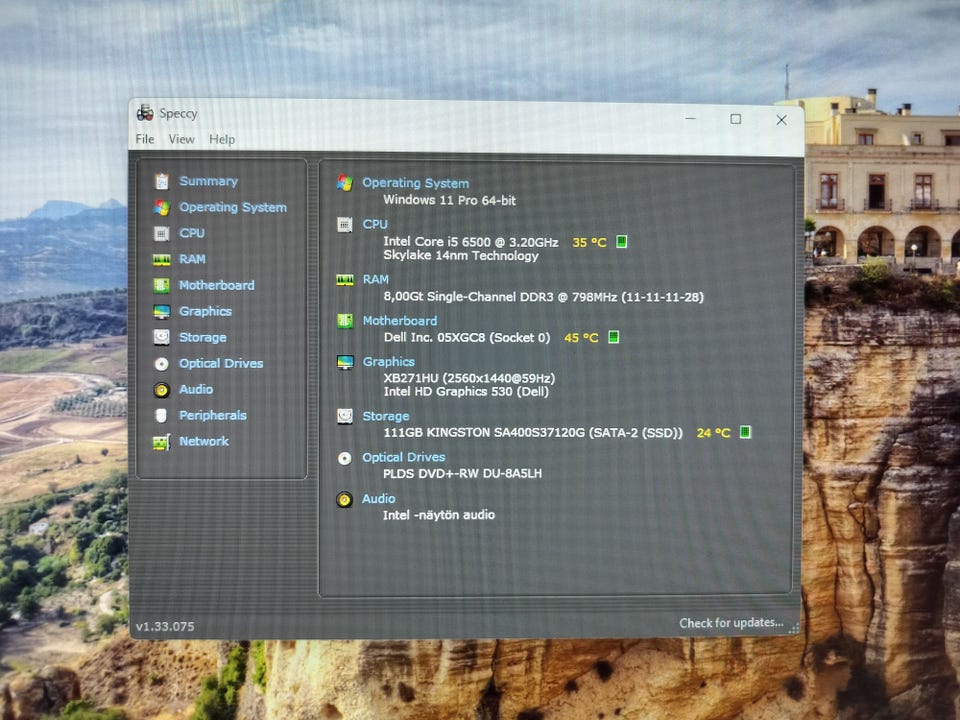The height and width of the screenshot is (720, 960).
Task: Select CPU in the sidebar list
Action: coord(192,233)
